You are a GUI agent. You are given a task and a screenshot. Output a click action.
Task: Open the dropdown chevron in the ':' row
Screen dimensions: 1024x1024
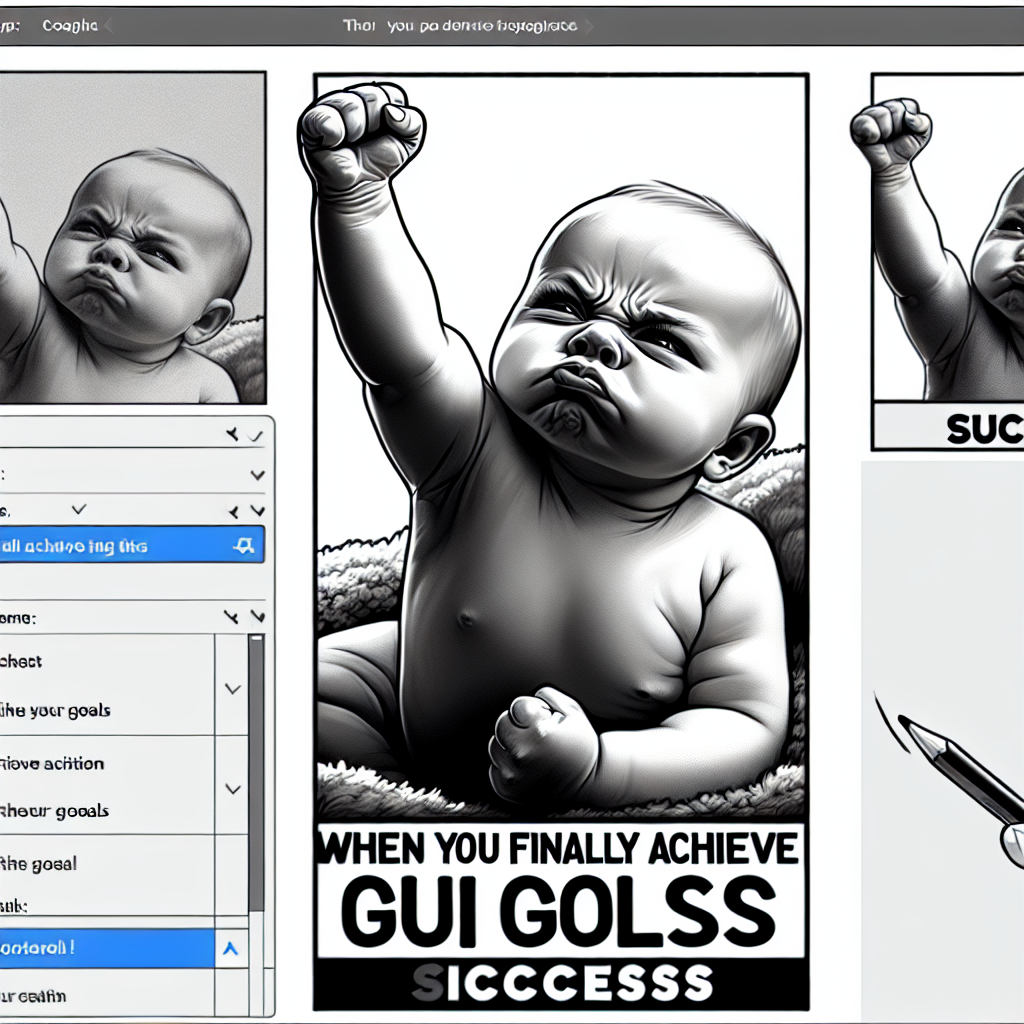(257, 475)
